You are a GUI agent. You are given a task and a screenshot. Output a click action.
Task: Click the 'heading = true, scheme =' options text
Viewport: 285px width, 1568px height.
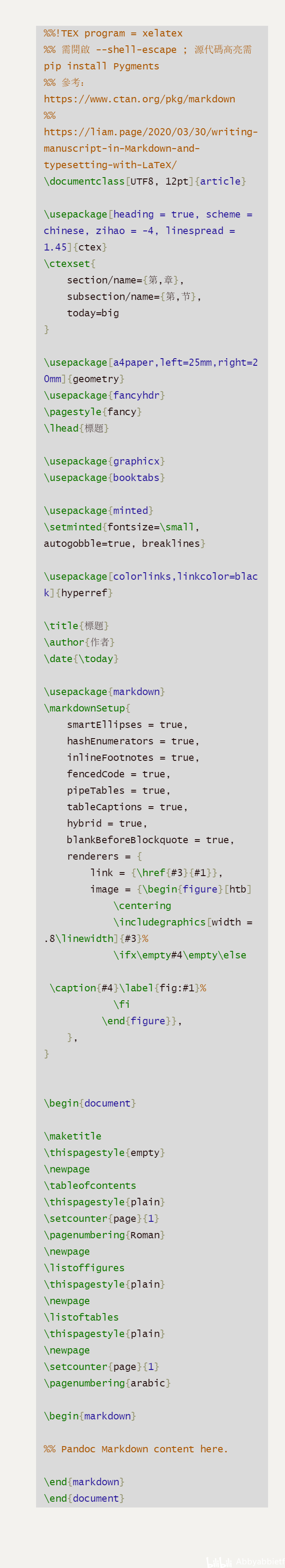click(x=183, y=214)
